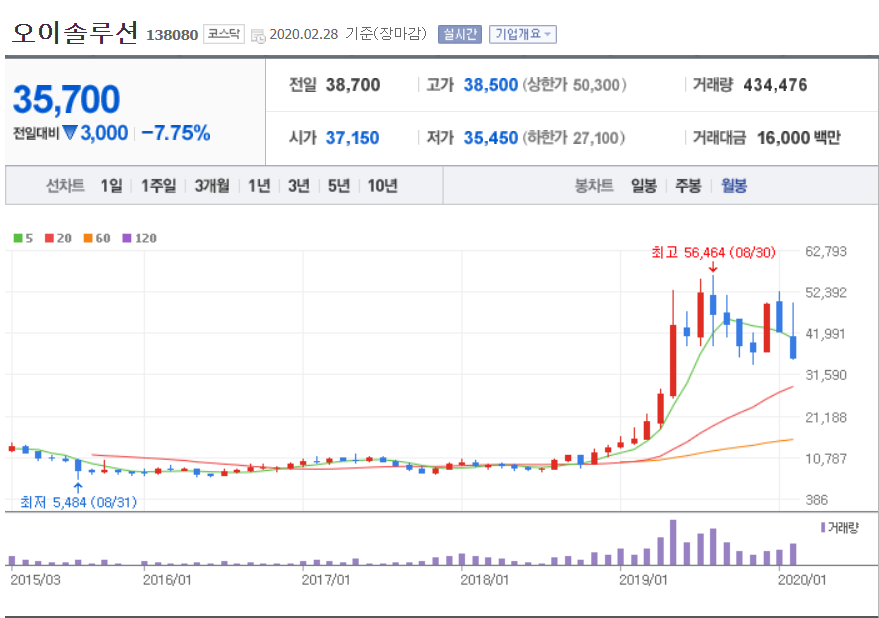This screenshot has width=879, height=618.
Task: Click the 상한가 50,300 text
Action: (x=575, y=85)
